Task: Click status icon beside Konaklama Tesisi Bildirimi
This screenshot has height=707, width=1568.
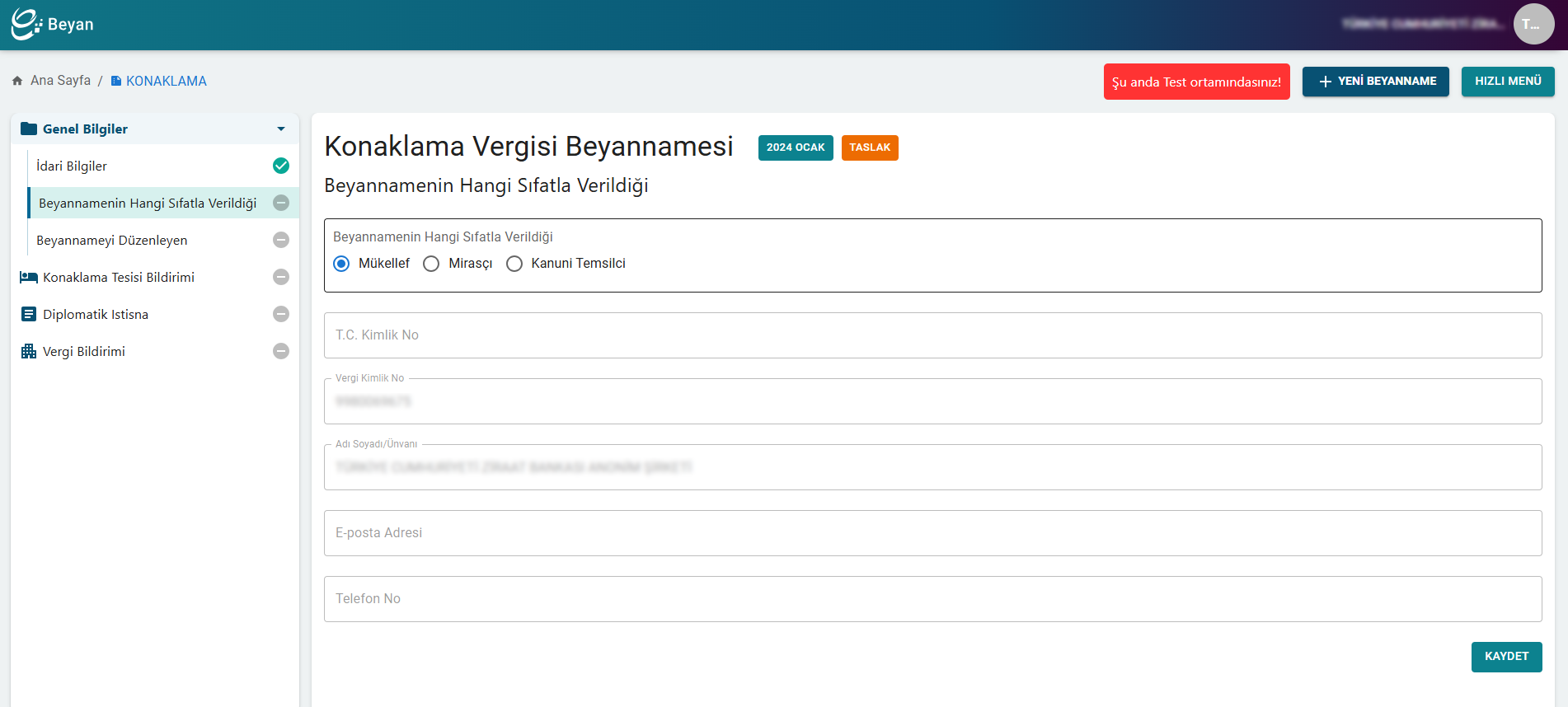Action: coord(281,277)
